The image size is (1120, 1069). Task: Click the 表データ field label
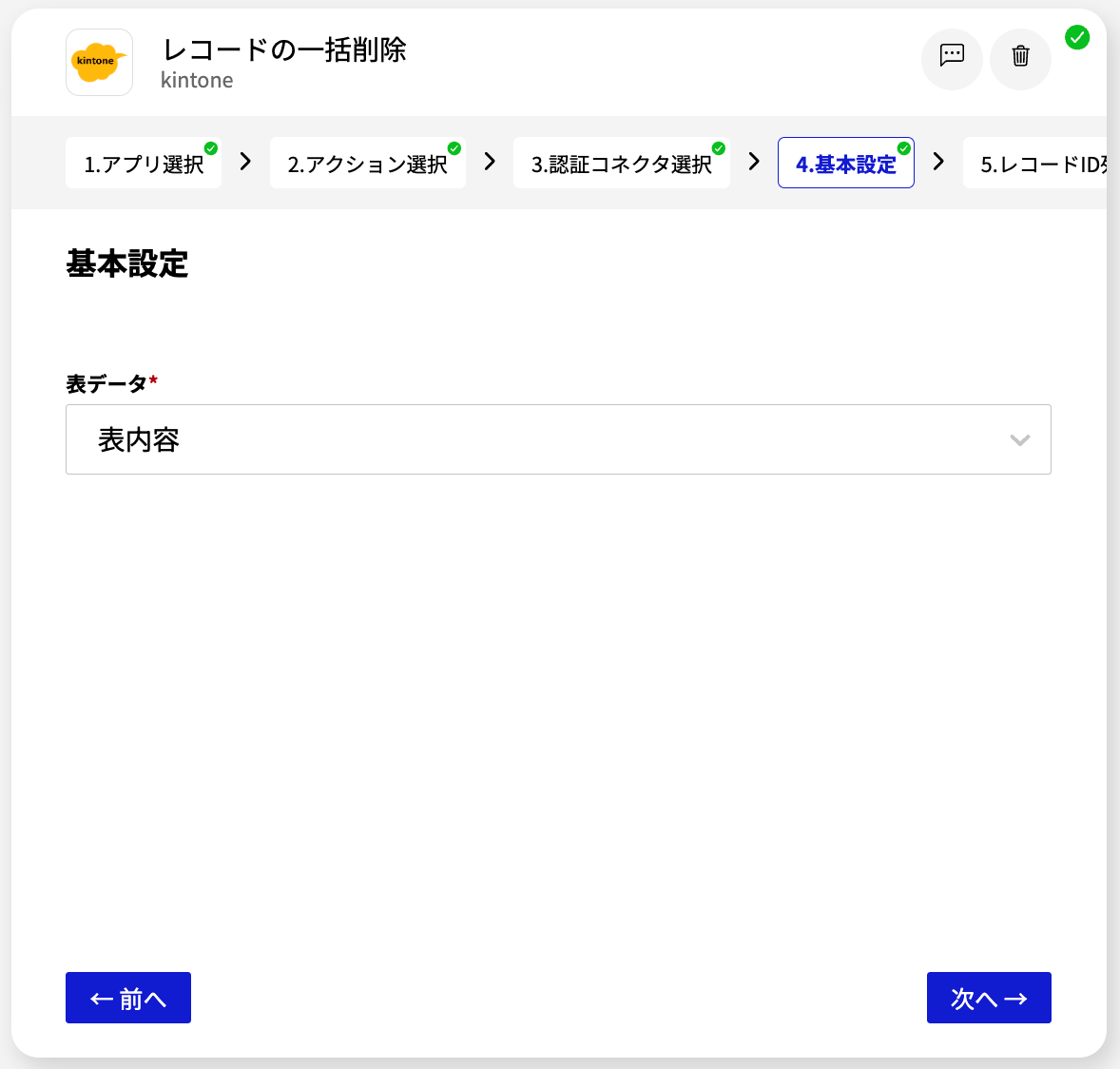coord(106,383)
